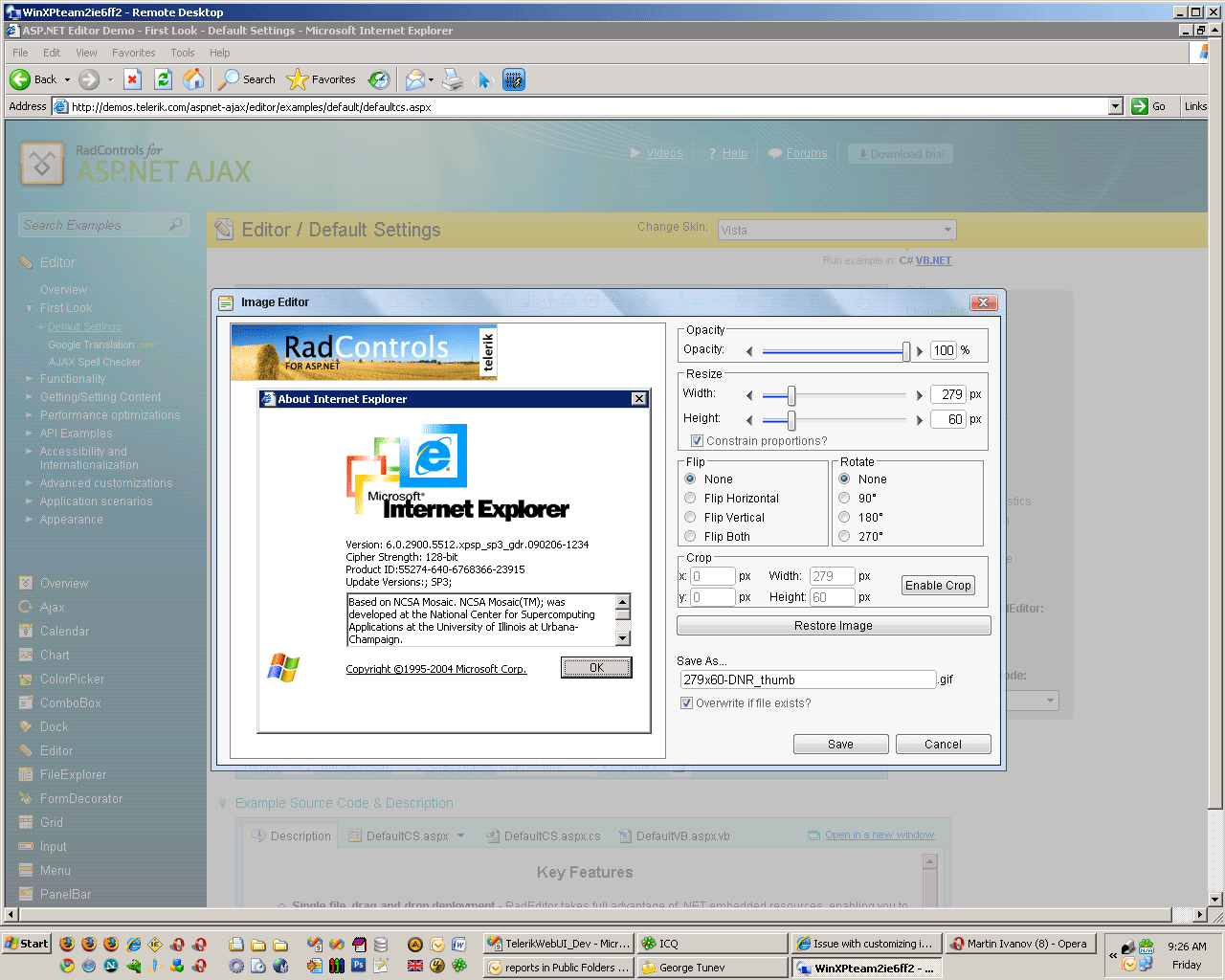Image resolution: width=1225 pixels, height=980 pixels.
Task: Click the Enable Crop button
Action: (x=938, y=586)
